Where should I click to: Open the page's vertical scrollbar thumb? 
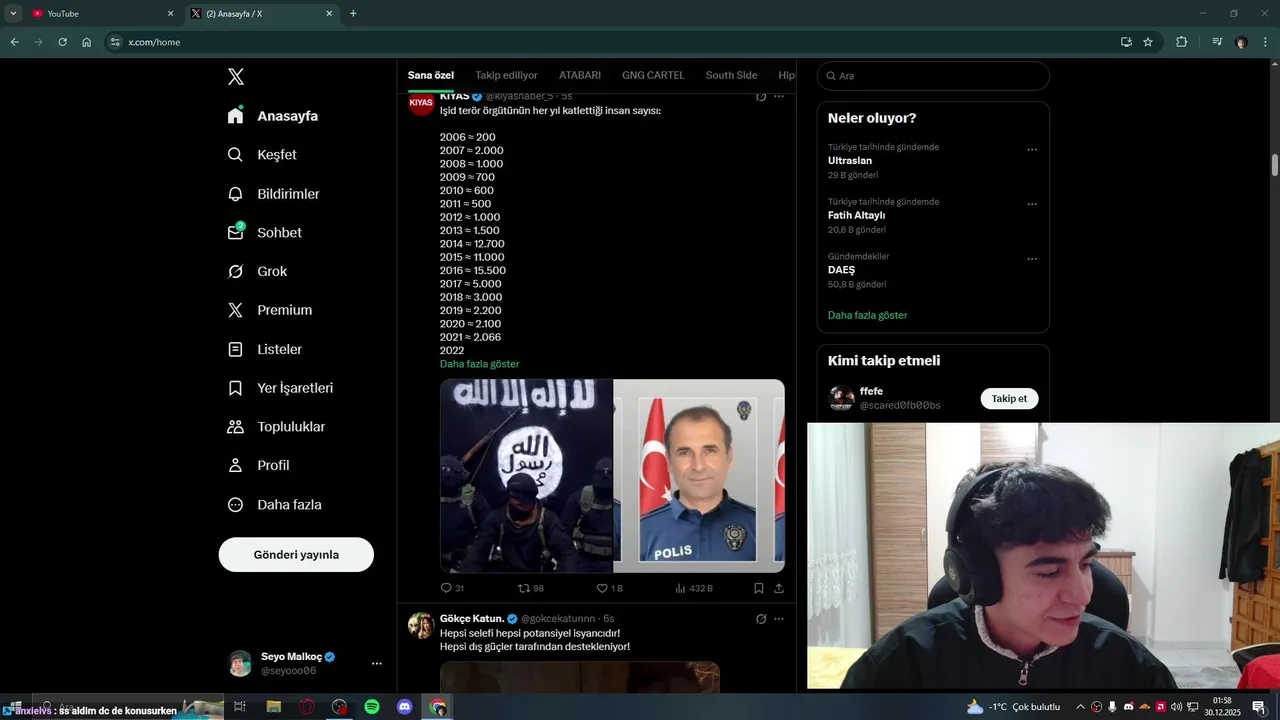(1275, 165)
